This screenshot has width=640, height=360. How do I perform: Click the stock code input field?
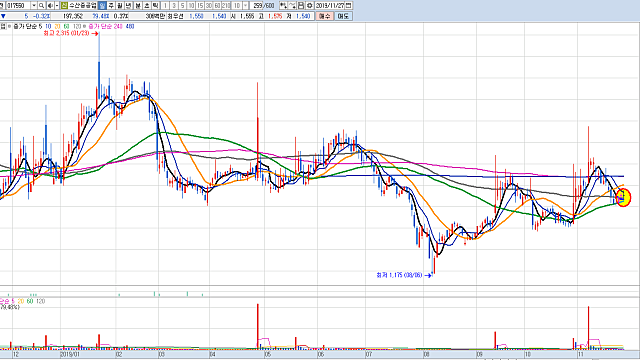[18, 5]
